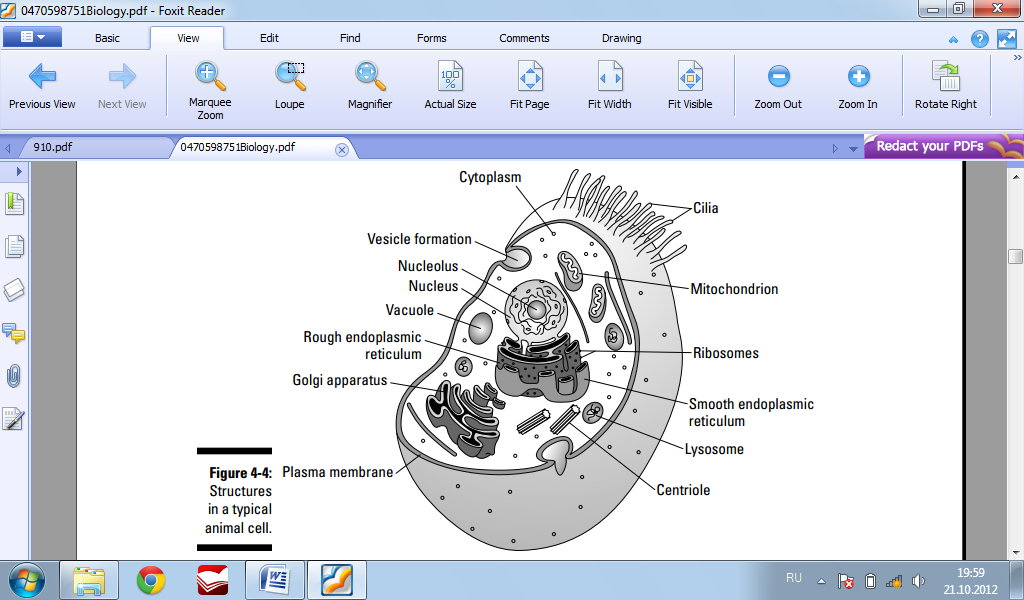This screenshot has width=1024, height=600.
Task: Open Foxit help question mark
Action: [980, 39]
